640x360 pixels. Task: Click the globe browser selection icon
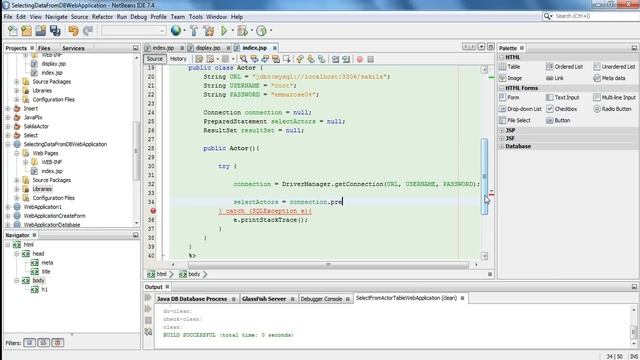click(x=176, y=30)
